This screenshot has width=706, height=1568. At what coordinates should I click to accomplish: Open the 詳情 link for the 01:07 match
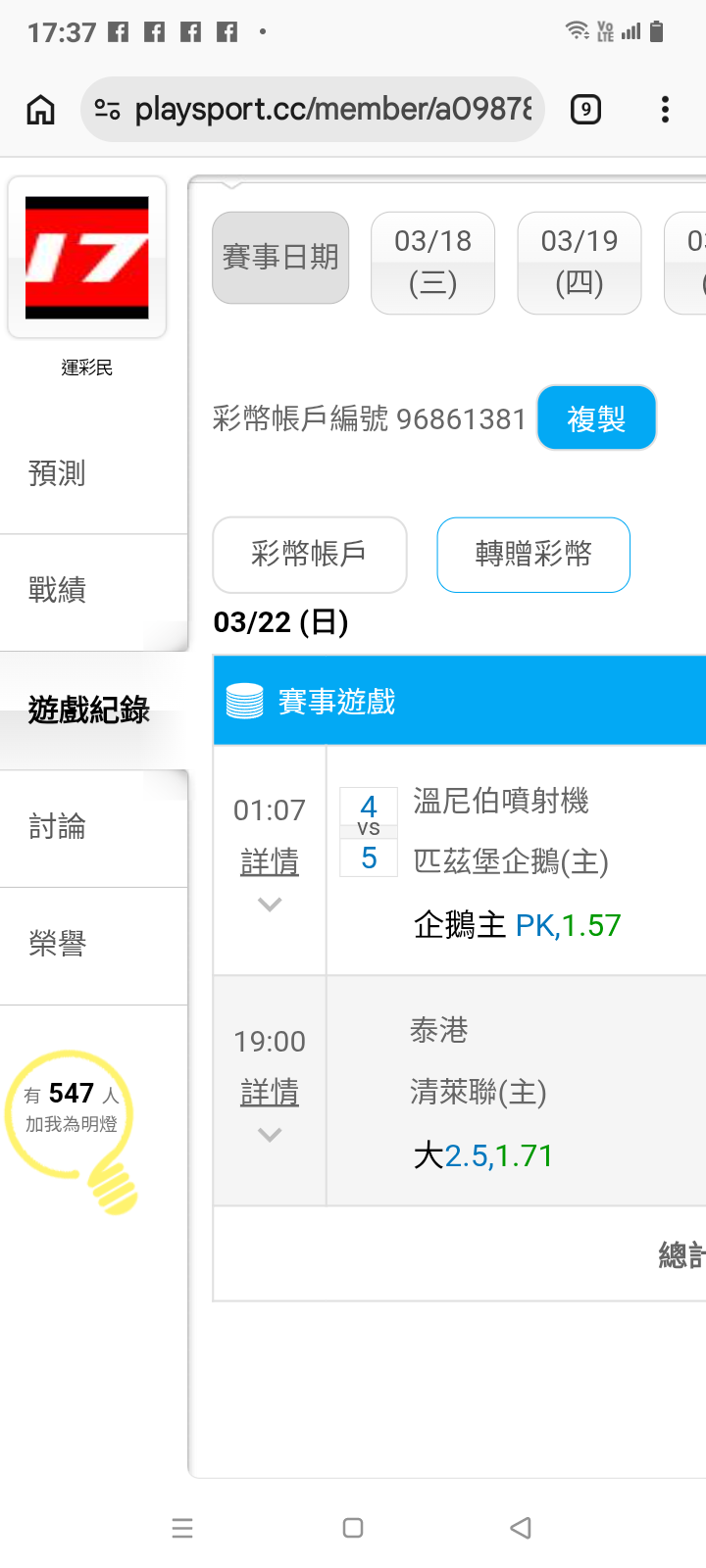tap(270, 862)
